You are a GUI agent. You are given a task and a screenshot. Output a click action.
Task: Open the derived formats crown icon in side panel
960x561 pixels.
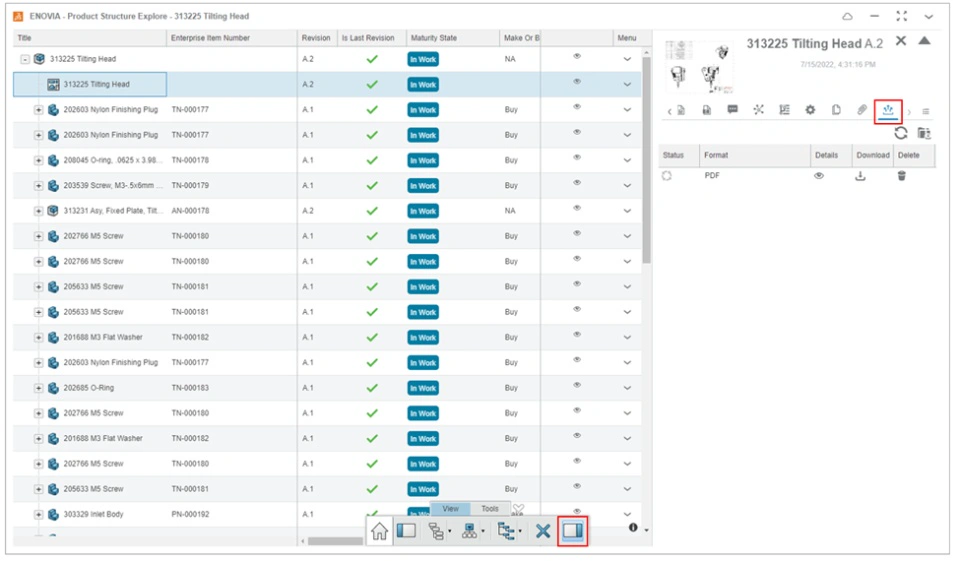pos(888,110)
